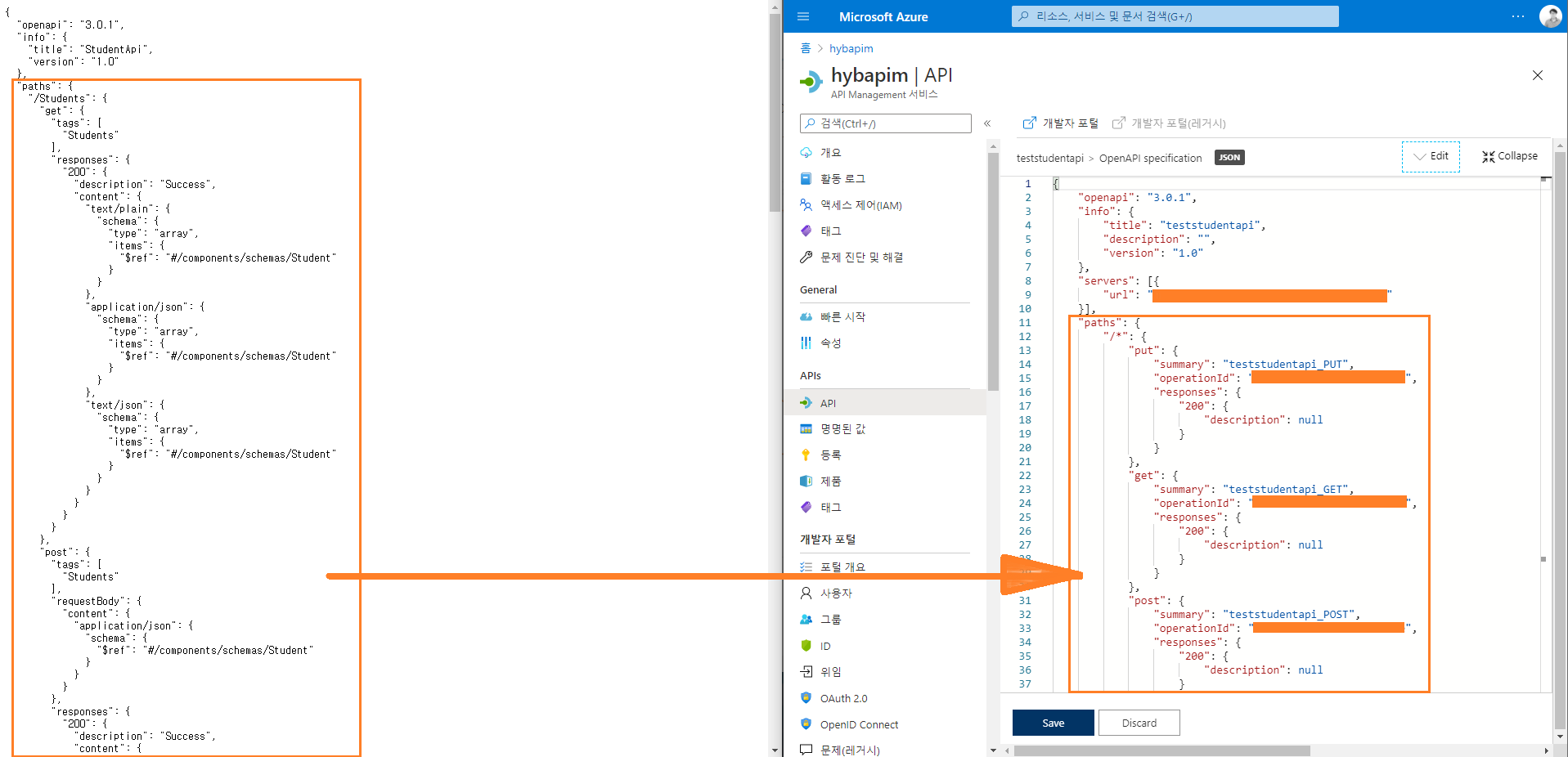
Task: Collapse the sidebar with double chevron
Action: (x=987, y=123)
